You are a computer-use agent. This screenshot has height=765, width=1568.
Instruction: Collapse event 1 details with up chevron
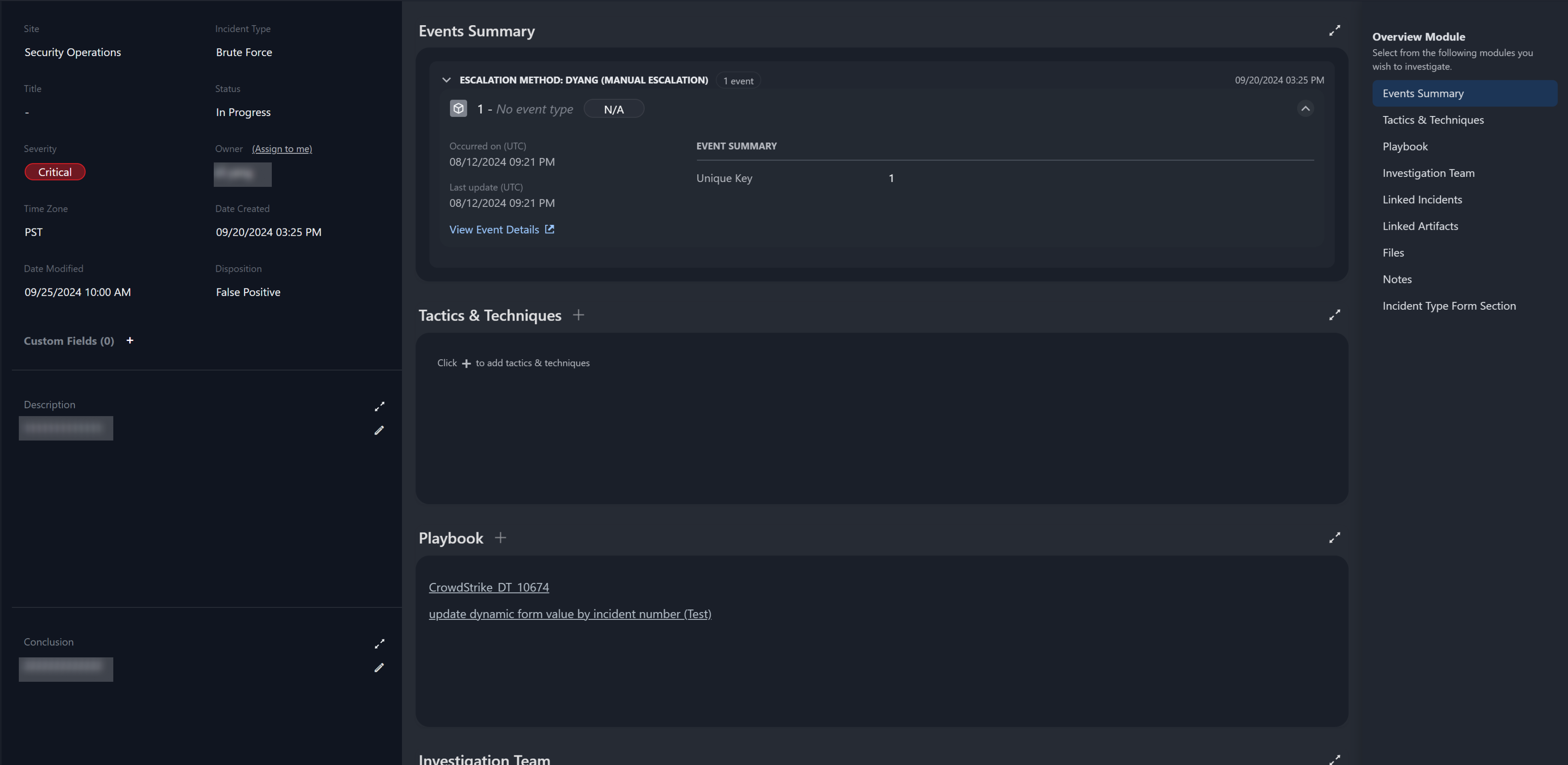pyautogui.click(x=1305, y=108)
